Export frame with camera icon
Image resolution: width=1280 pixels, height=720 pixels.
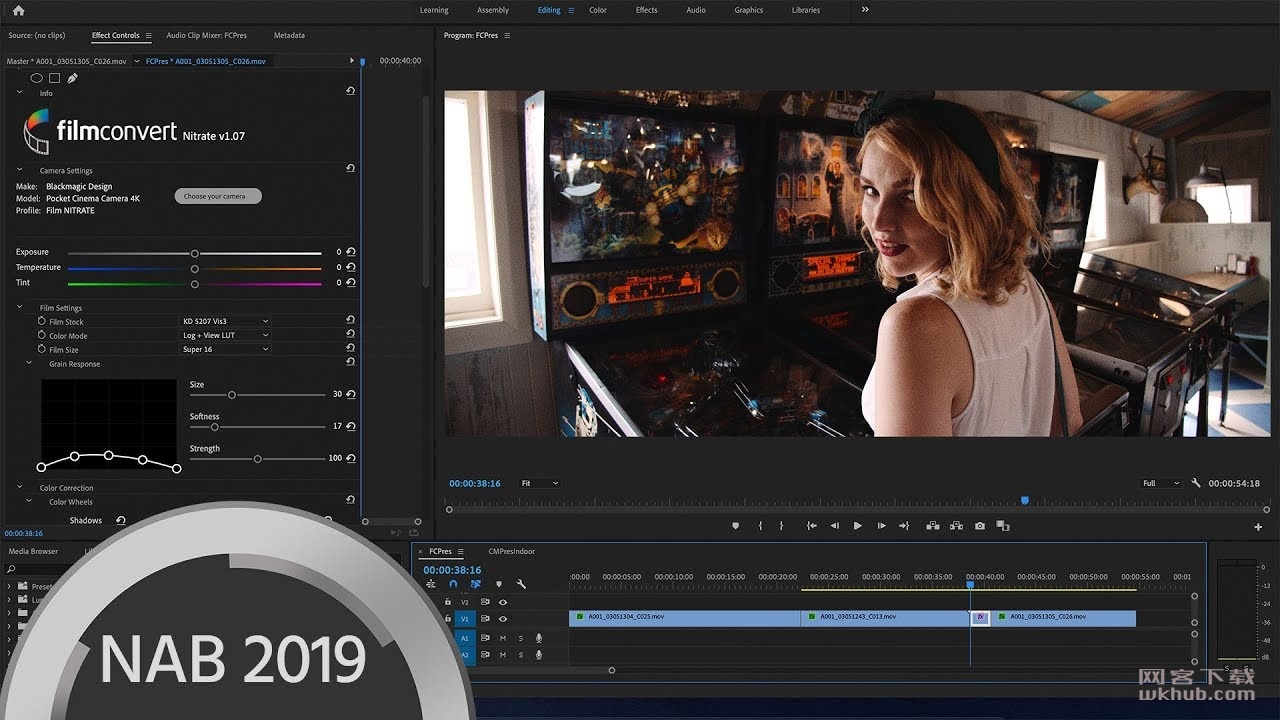point(980,526)
